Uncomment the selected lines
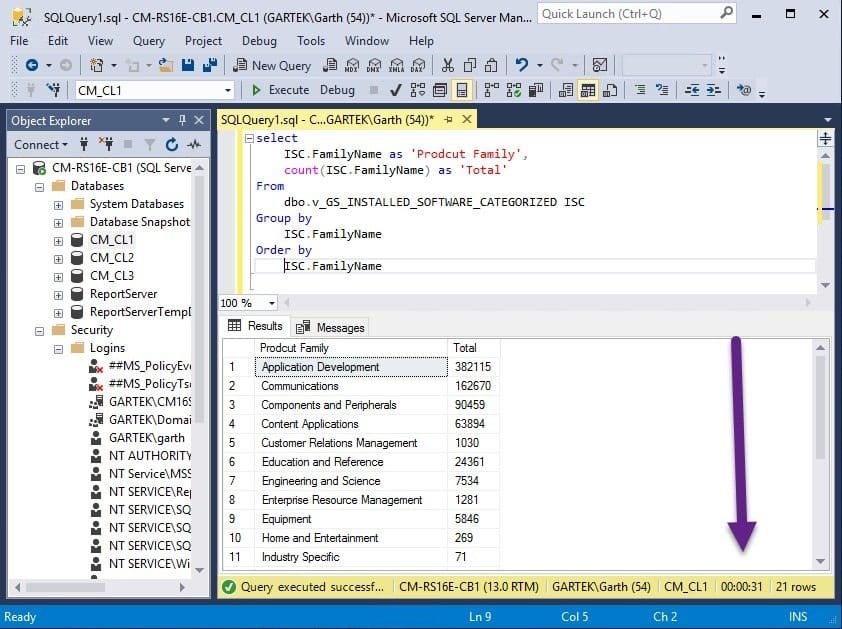This screenshot has width=842, height=629. coord(662,90)
